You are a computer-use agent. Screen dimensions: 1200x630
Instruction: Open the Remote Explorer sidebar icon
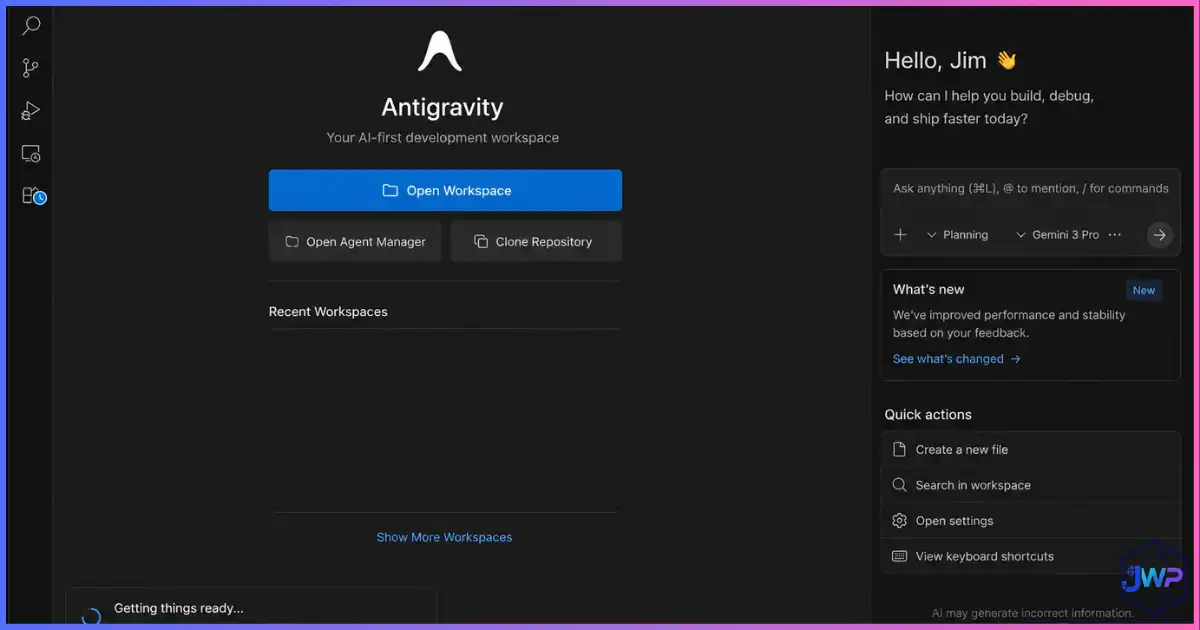click(x=31, y=154)
